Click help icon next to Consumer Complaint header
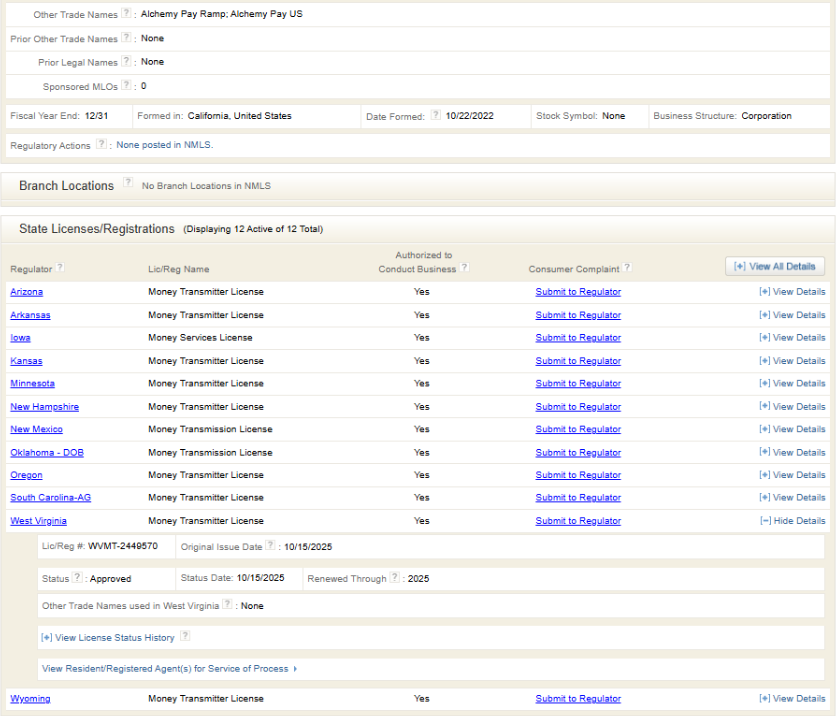The width and height of the screenshot is (836, 716). pyautogui.click(x=627, y=268)
